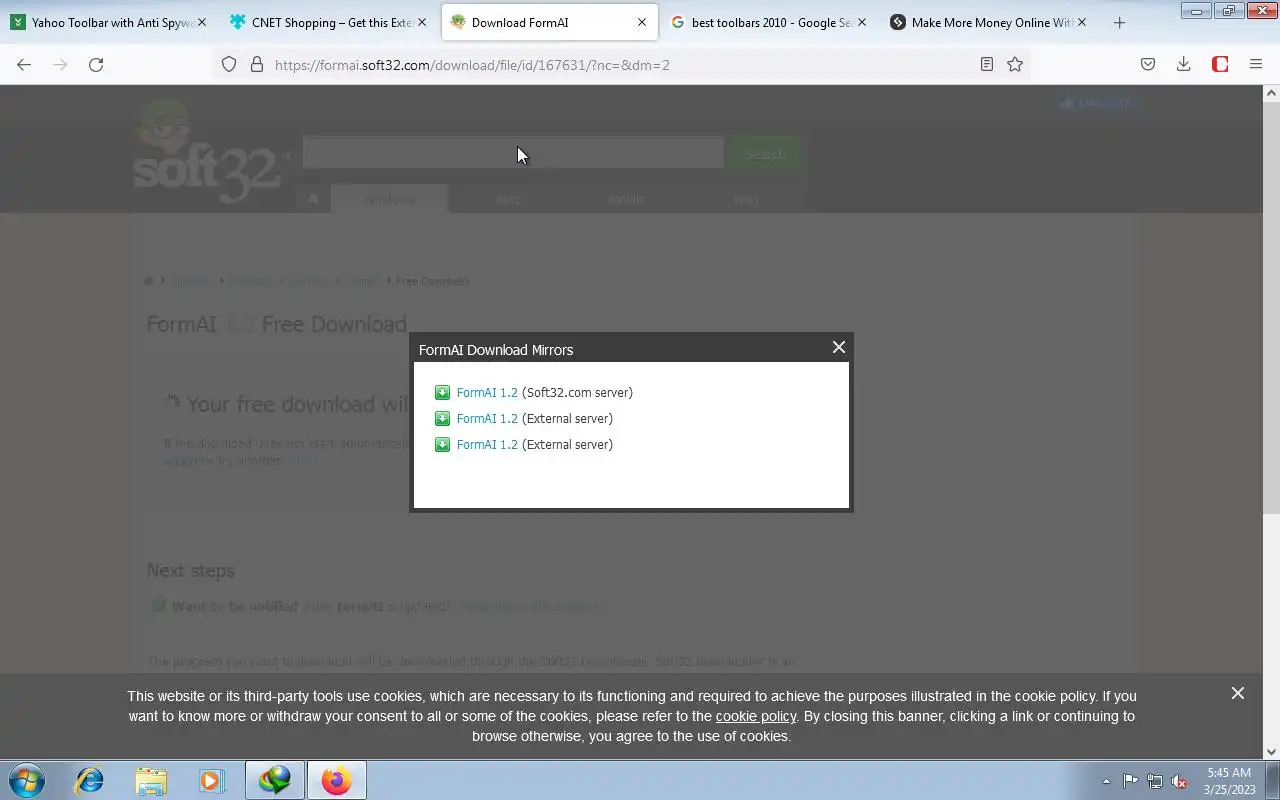Open tracking protection shield icon
The width and height of the screenshot is (1280, 800).
[x=229, y=64]
